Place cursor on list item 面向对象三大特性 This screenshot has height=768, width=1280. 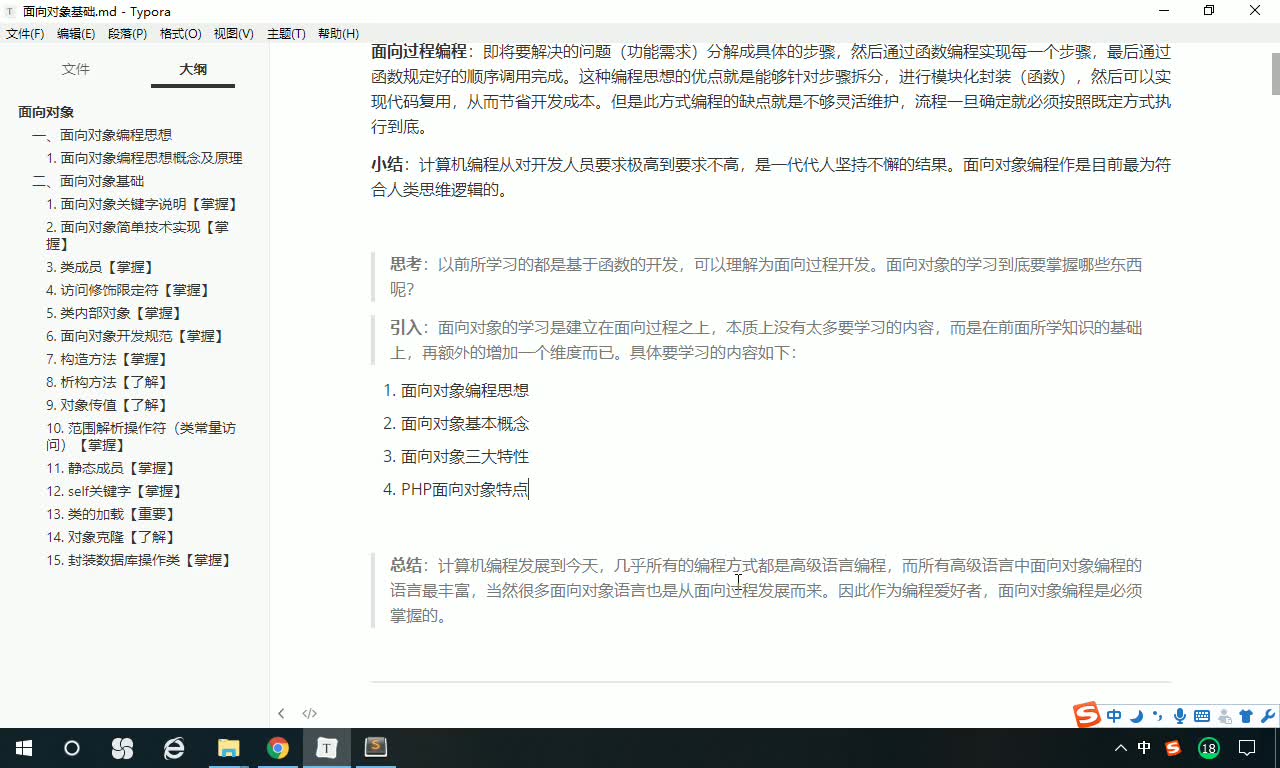465,456
